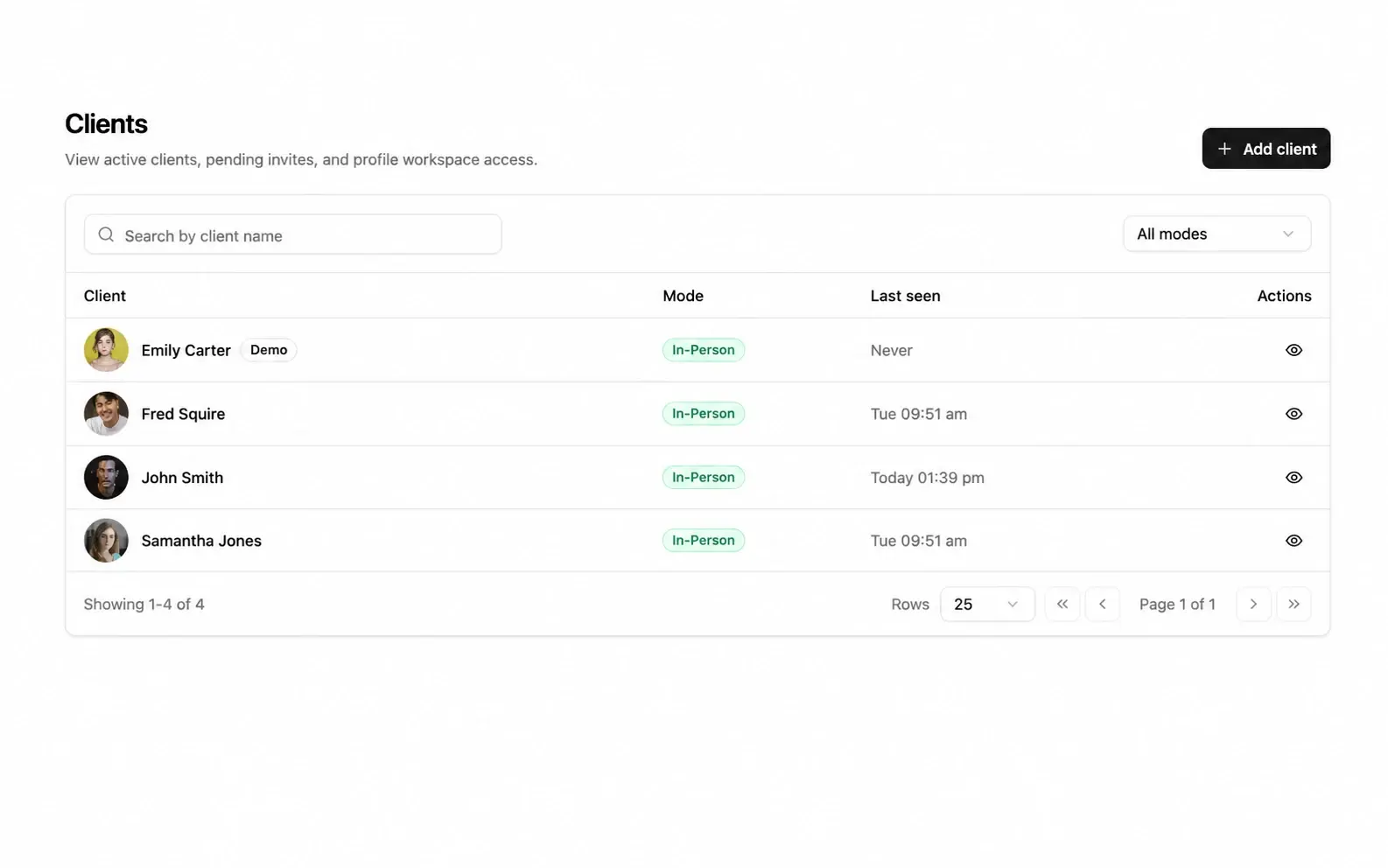Go to first page with double-left chevron
The image size is (1388, 868).
[1062, 605]
